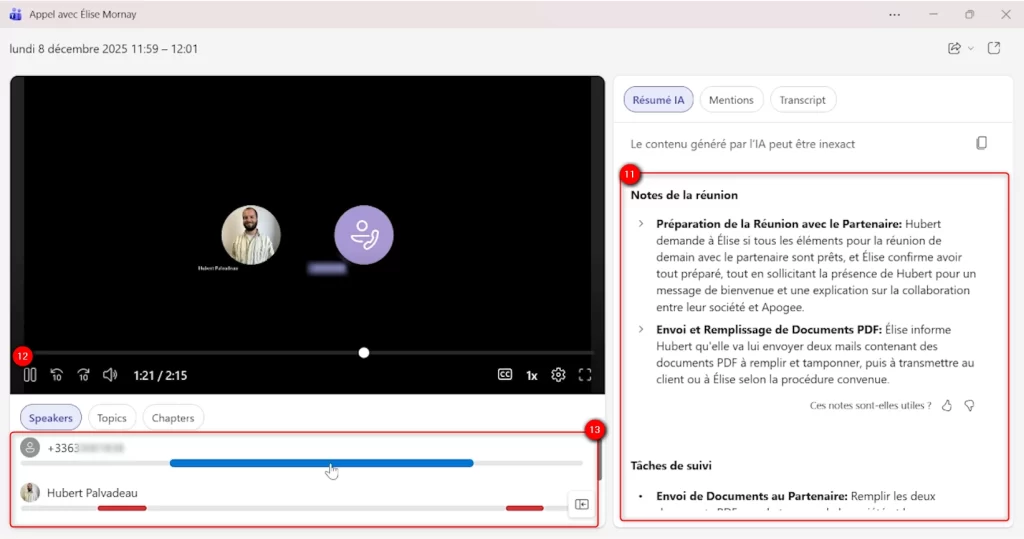Open video settings gear icon
Viewport: 1024px width, 539px height.
click(559, 375)
